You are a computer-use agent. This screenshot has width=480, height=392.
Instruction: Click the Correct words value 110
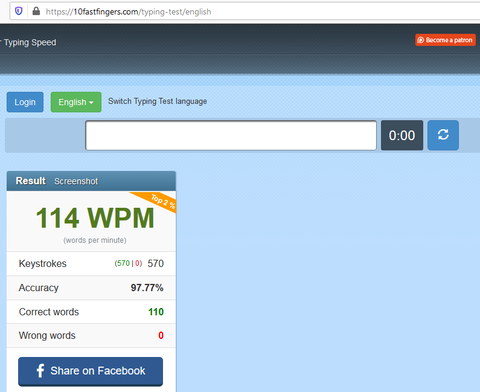coord(156,312)
